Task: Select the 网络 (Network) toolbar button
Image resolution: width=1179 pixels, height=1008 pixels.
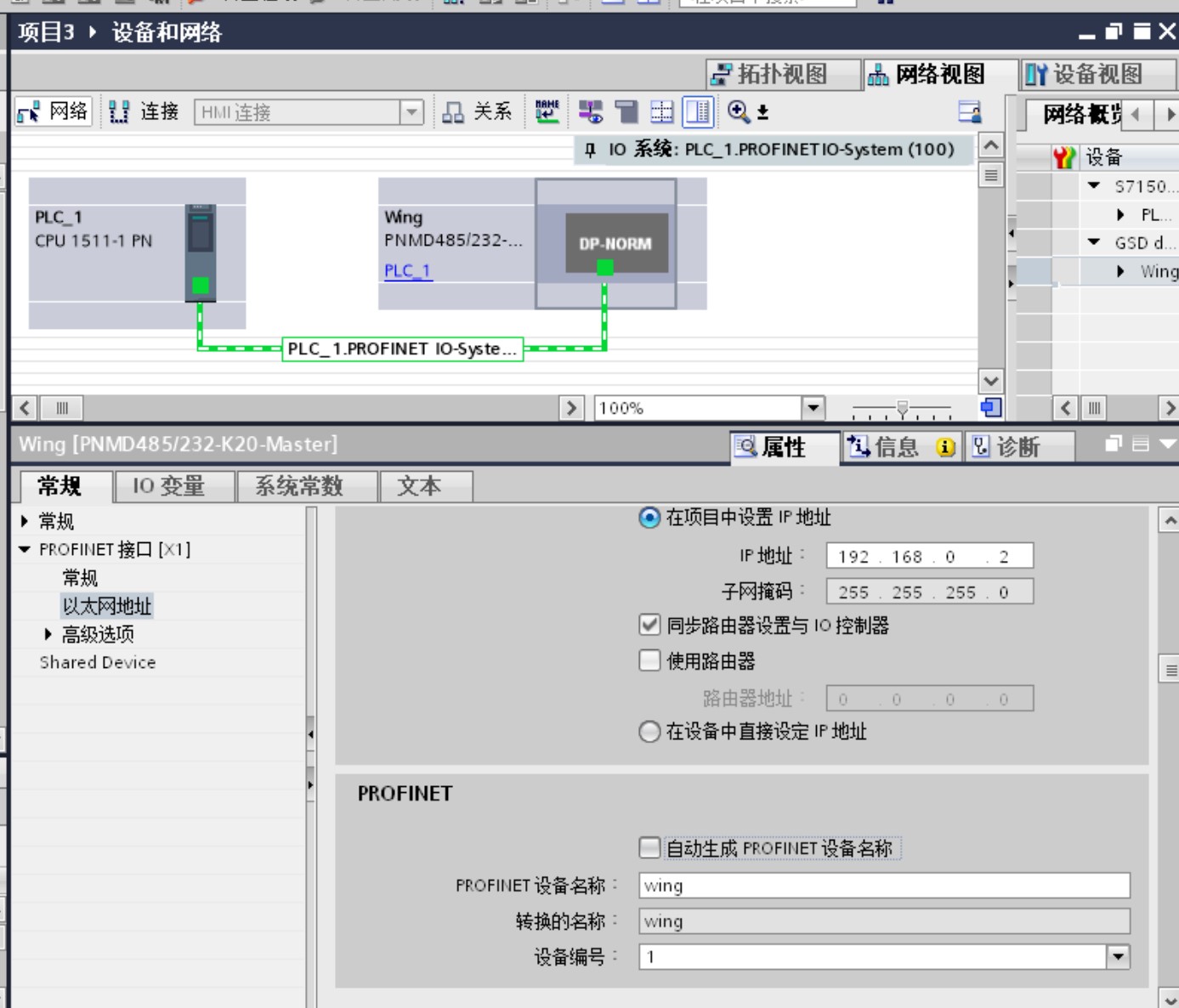Action: pyautogui.click(x=53, y=111)
